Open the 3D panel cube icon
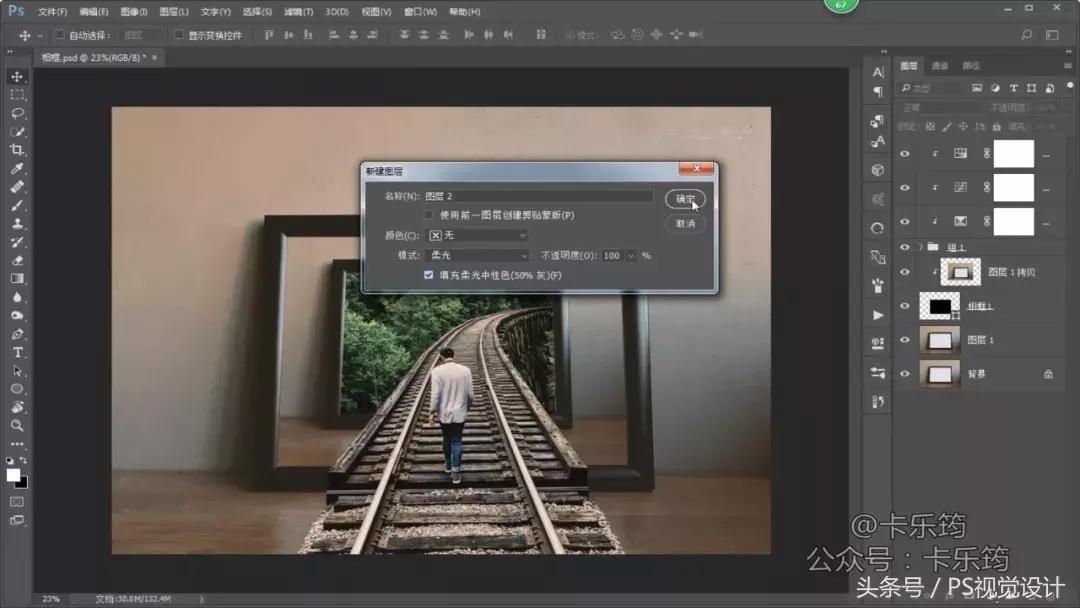Image resolution: width=1080 pixels, height=608 pixels. coord(878,170)
